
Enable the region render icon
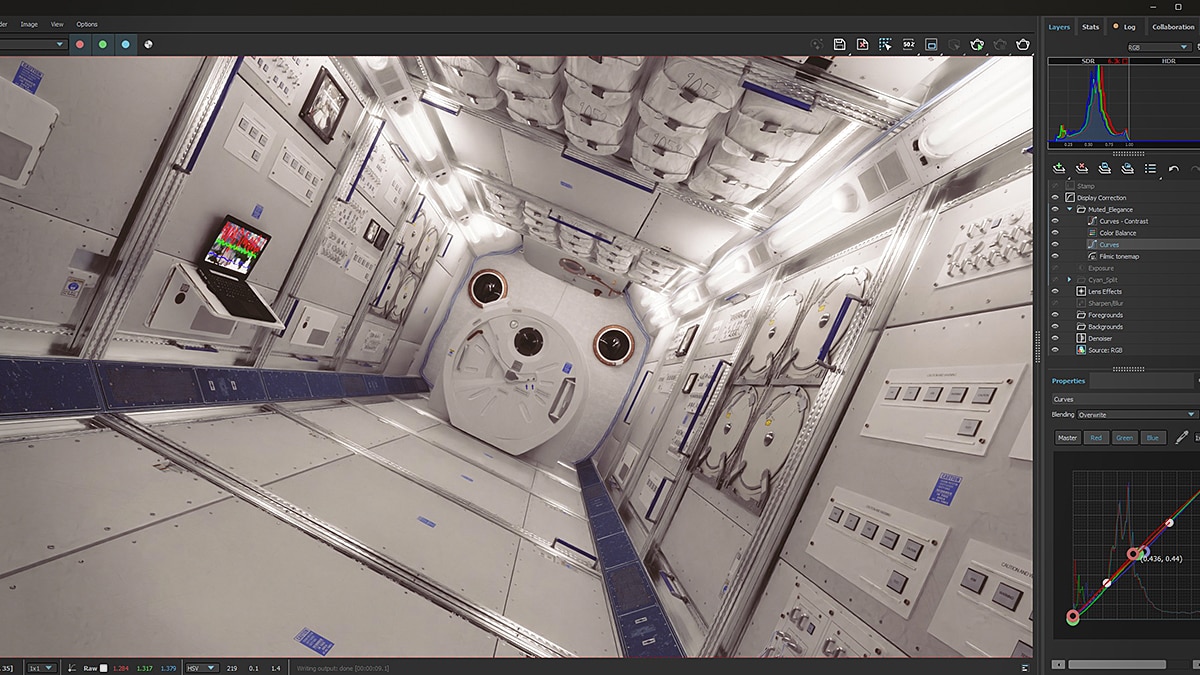(x=931, y=44)
